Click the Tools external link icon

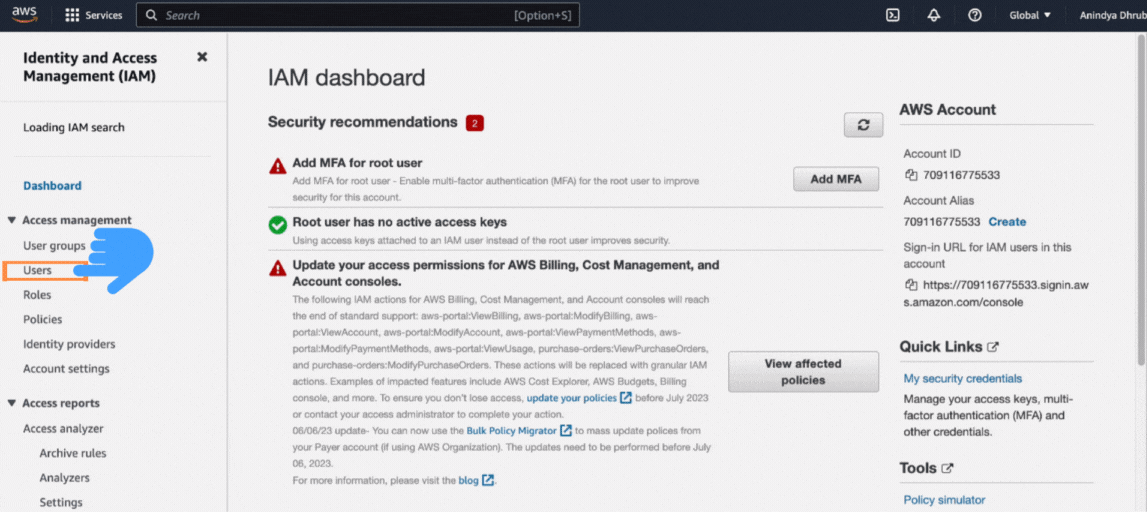click(948, 468)
